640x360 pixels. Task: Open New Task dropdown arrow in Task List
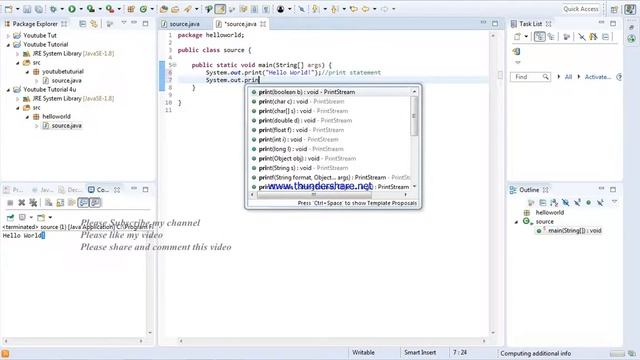(526, 37)
